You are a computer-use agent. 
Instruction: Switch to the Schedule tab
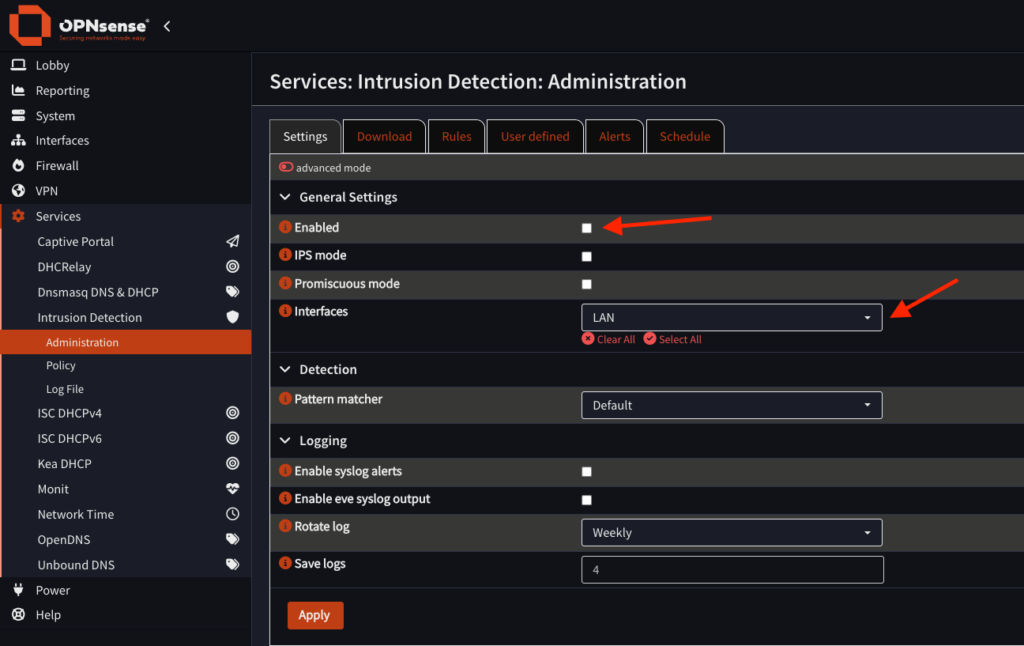[x=684, y=137]
